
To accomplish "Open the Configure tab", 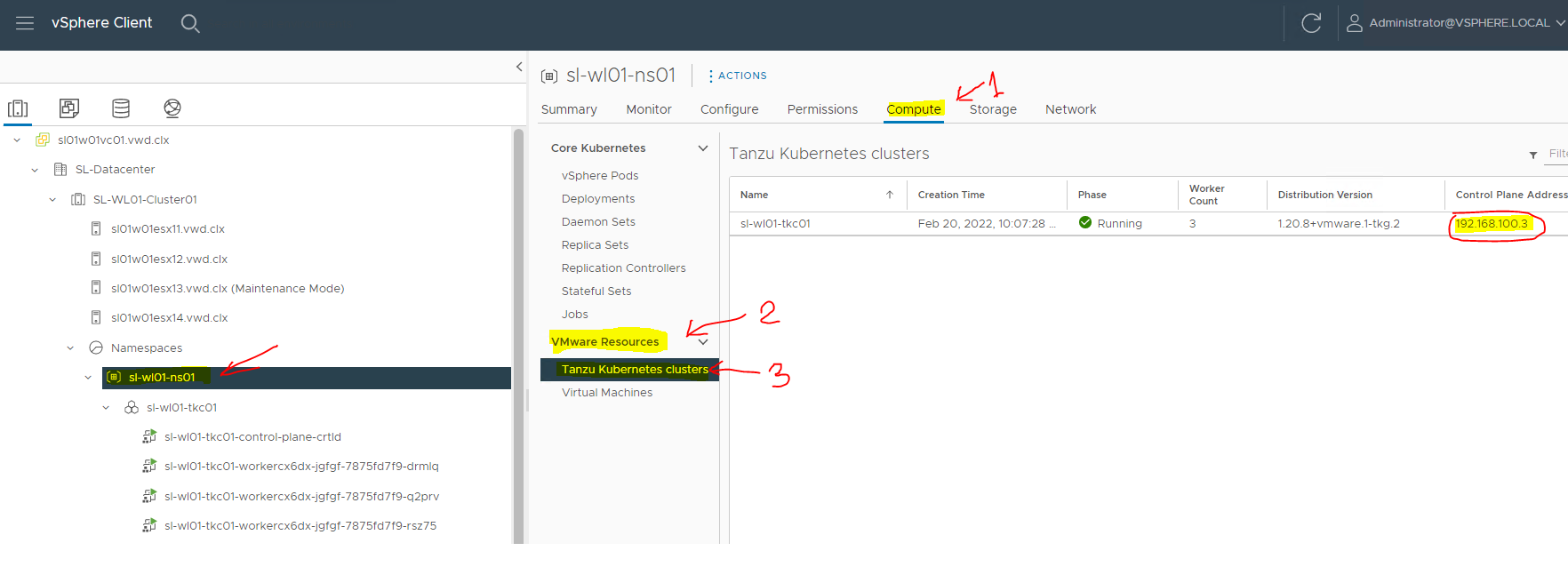I will point(730,109).
